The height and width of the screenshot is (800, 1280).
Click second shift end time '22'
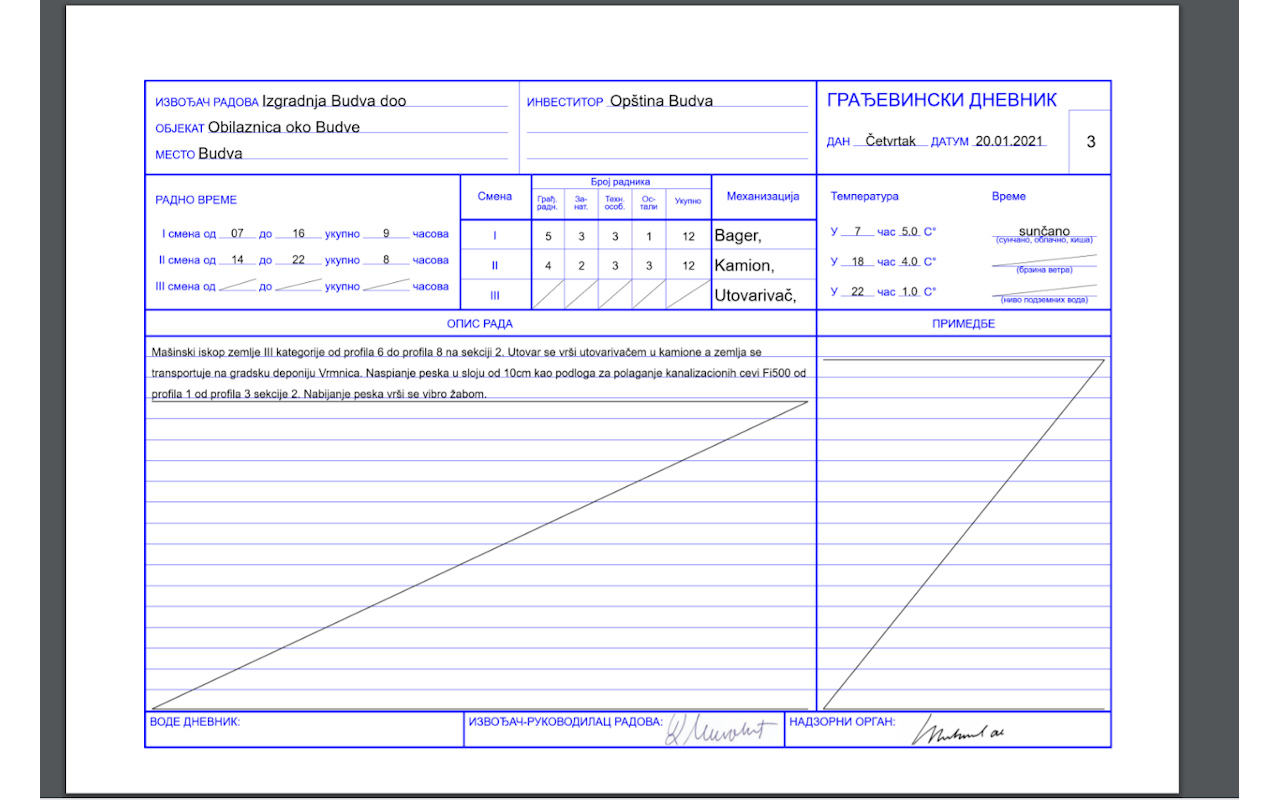(x=298, y=260)
